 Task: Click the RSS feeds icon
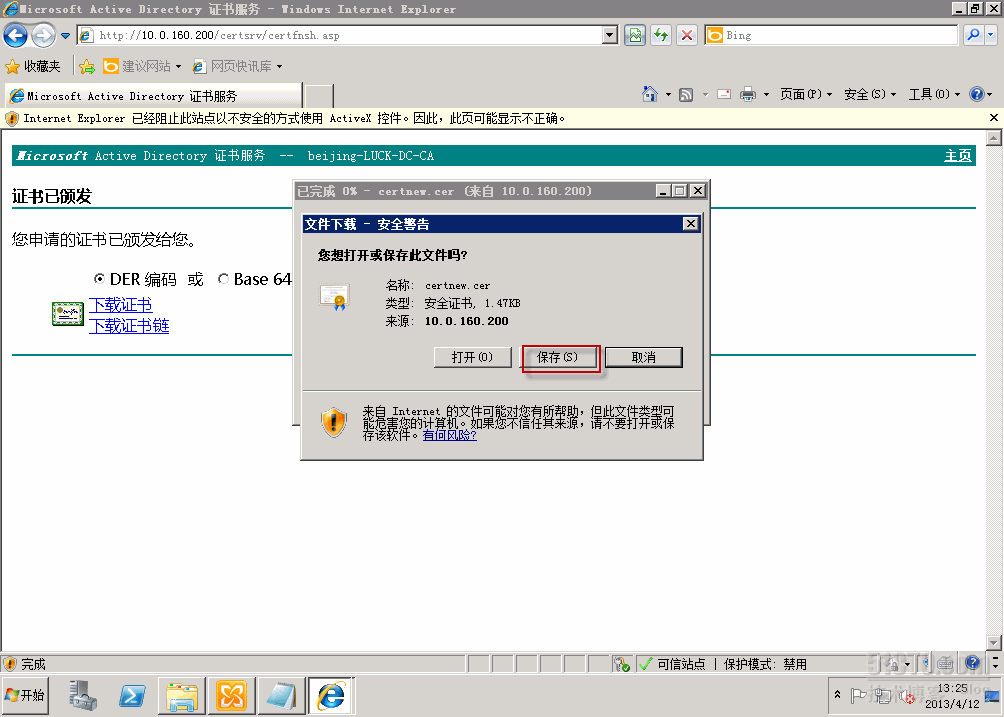[686, 95]
